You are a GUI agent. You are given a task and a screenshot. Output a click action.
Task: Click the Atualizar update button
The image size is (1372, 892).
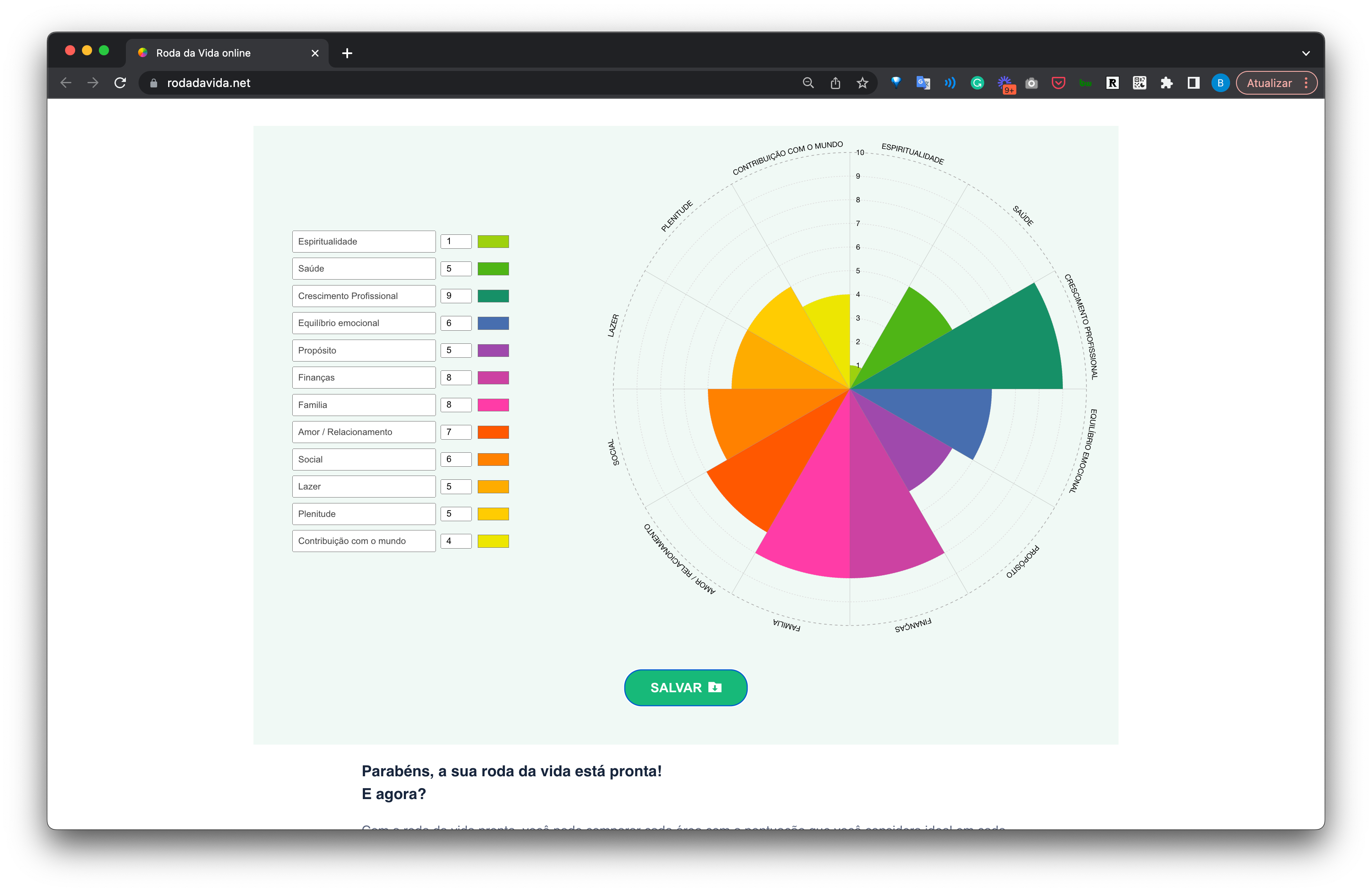pos(1269,83)
